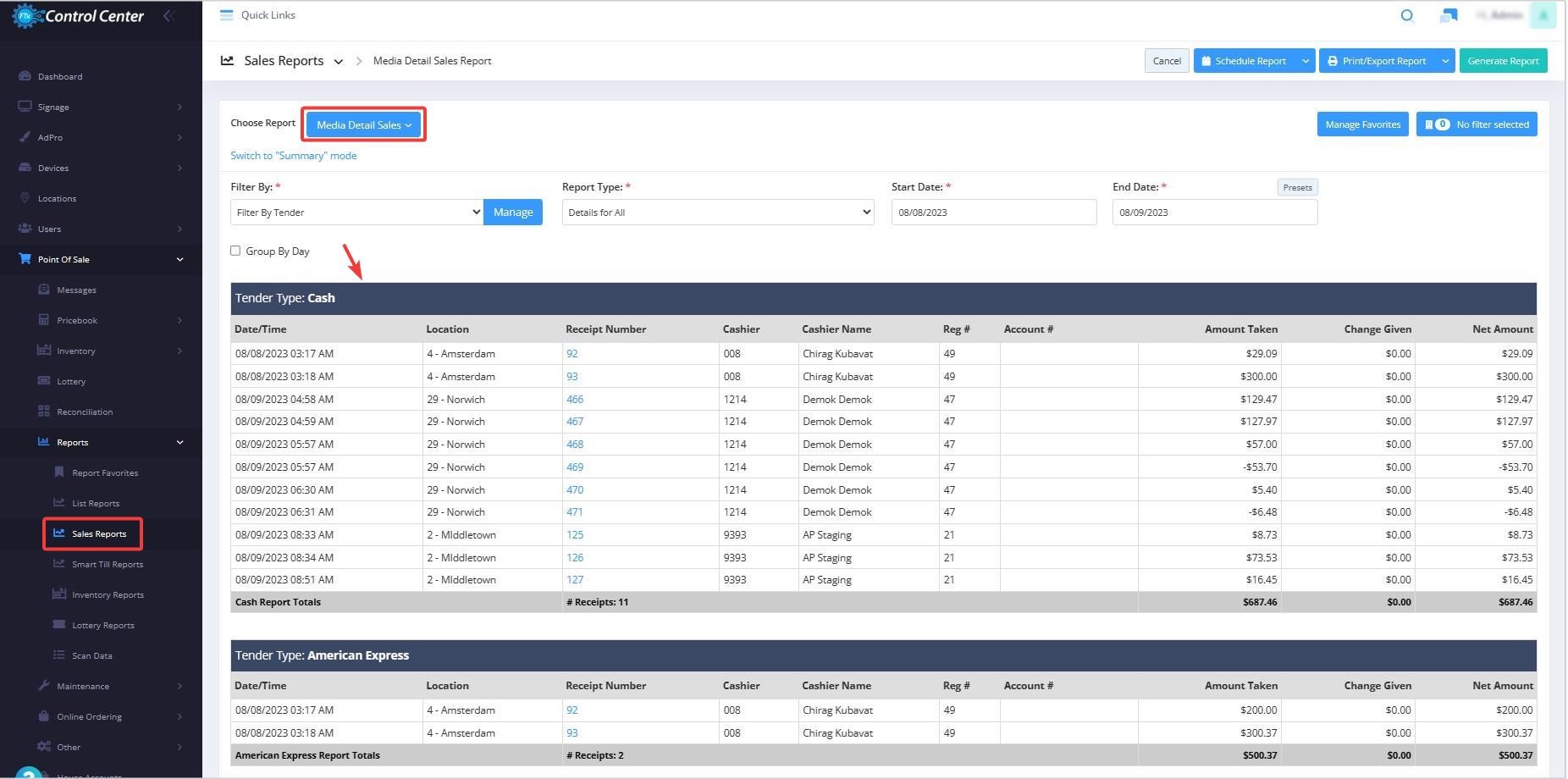Open Cash receipt number 125 link
1568x779 pixels.
point(575,534)
